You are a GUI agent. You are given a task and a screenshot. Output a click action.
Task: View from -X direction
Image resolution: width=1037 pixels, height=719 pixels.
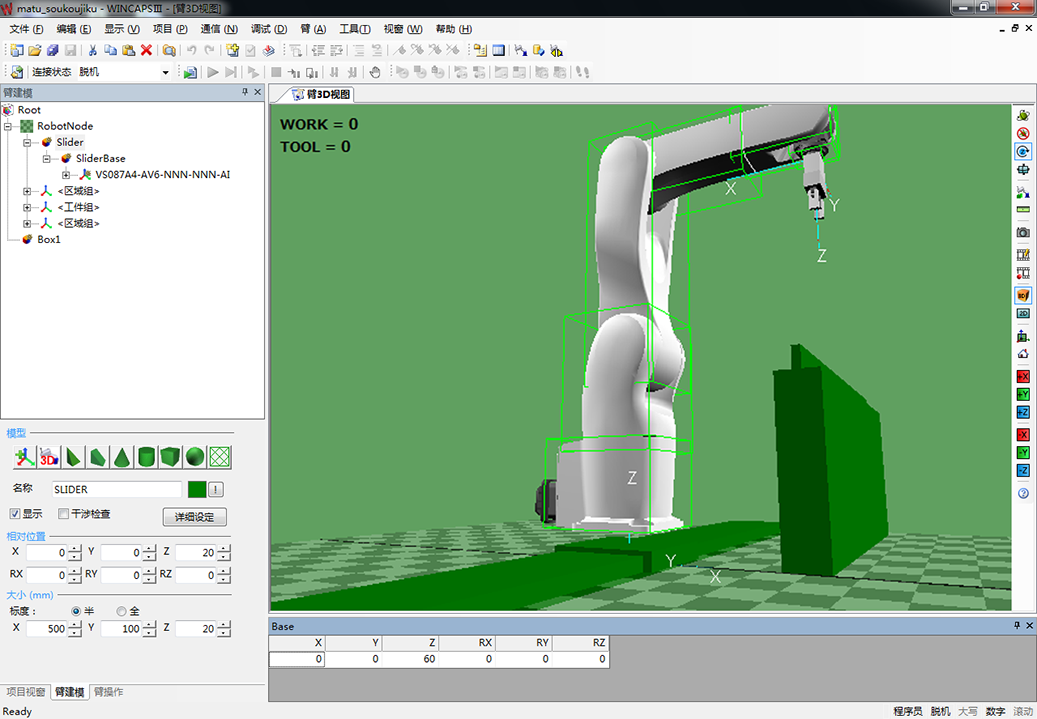[1022, 435]
